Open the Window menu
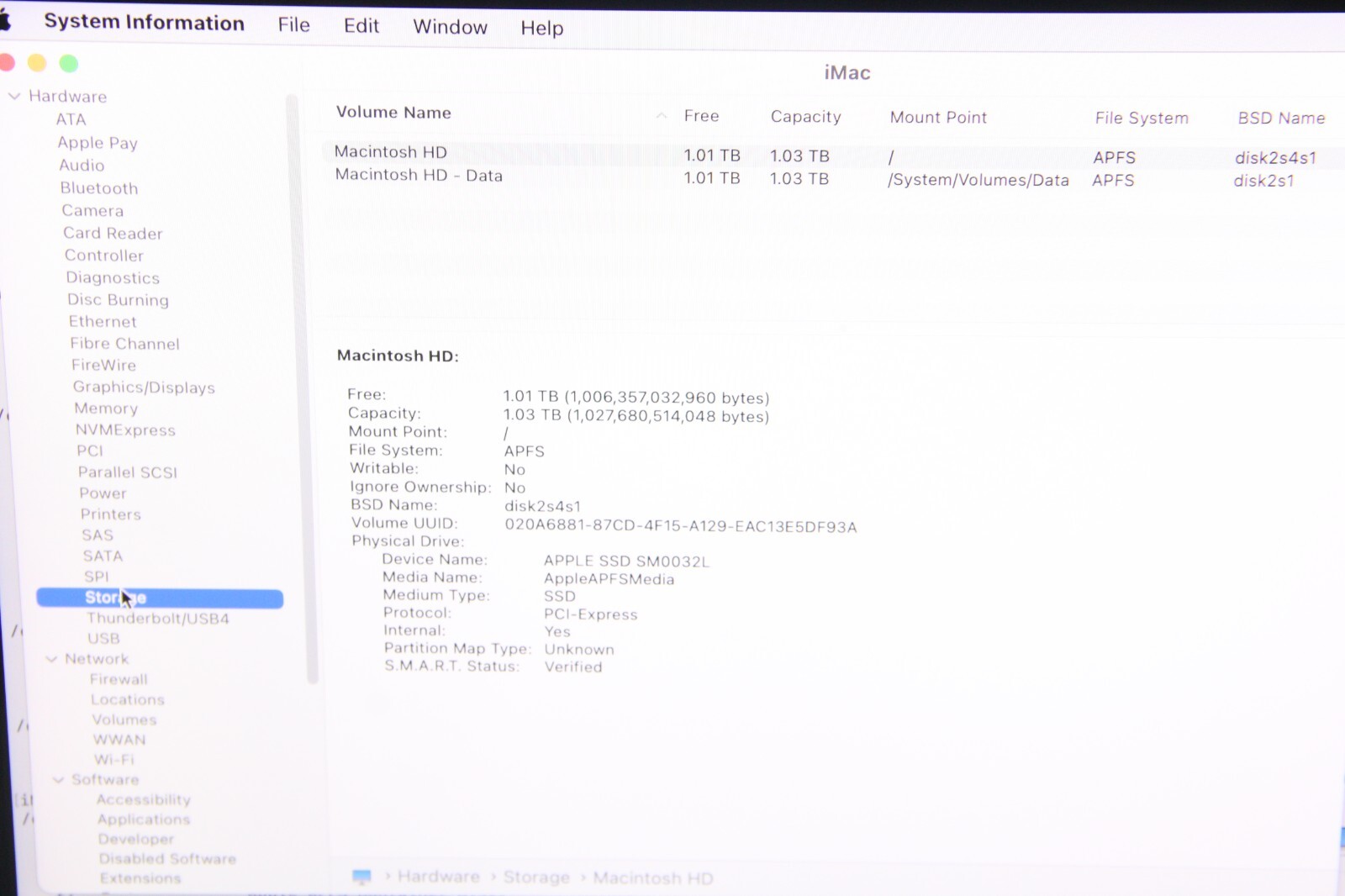Viewport: 1345px width, 896px height. [451, 27]
